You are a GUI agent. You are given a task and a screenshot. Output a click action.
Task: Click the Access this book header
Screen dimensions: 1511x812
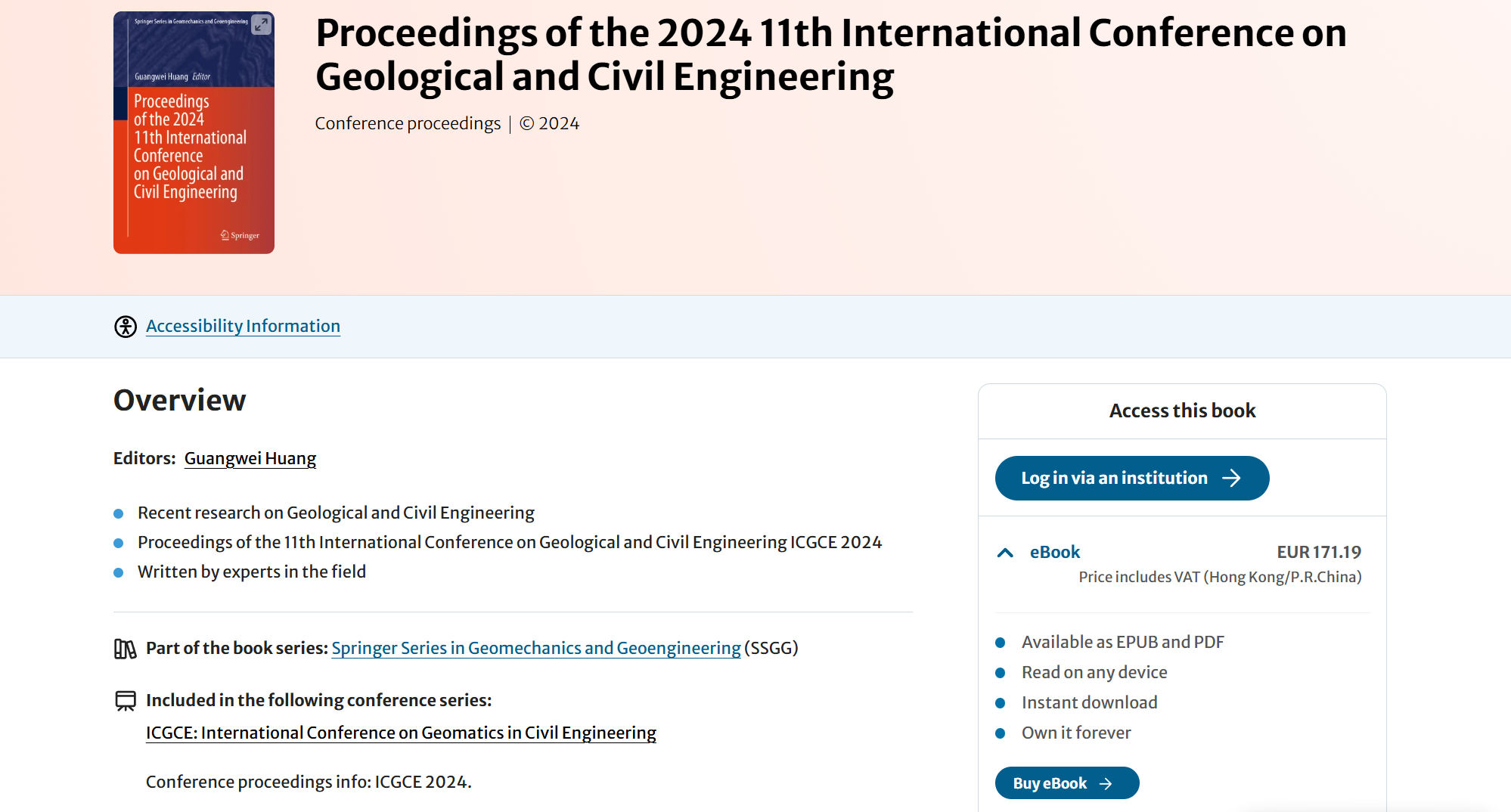coord(1182,411)
